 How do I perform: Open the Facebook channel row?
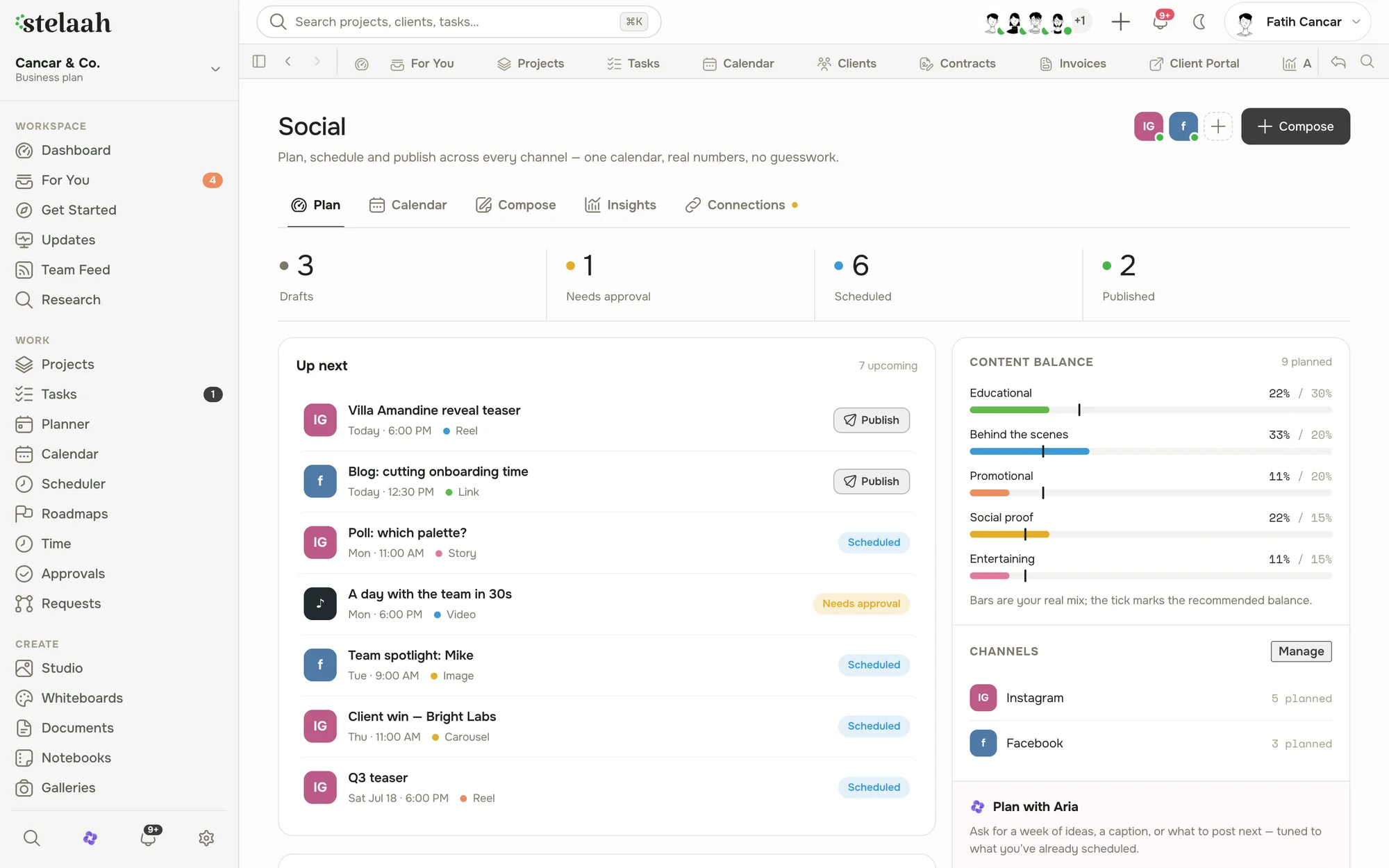(1150, 743)
